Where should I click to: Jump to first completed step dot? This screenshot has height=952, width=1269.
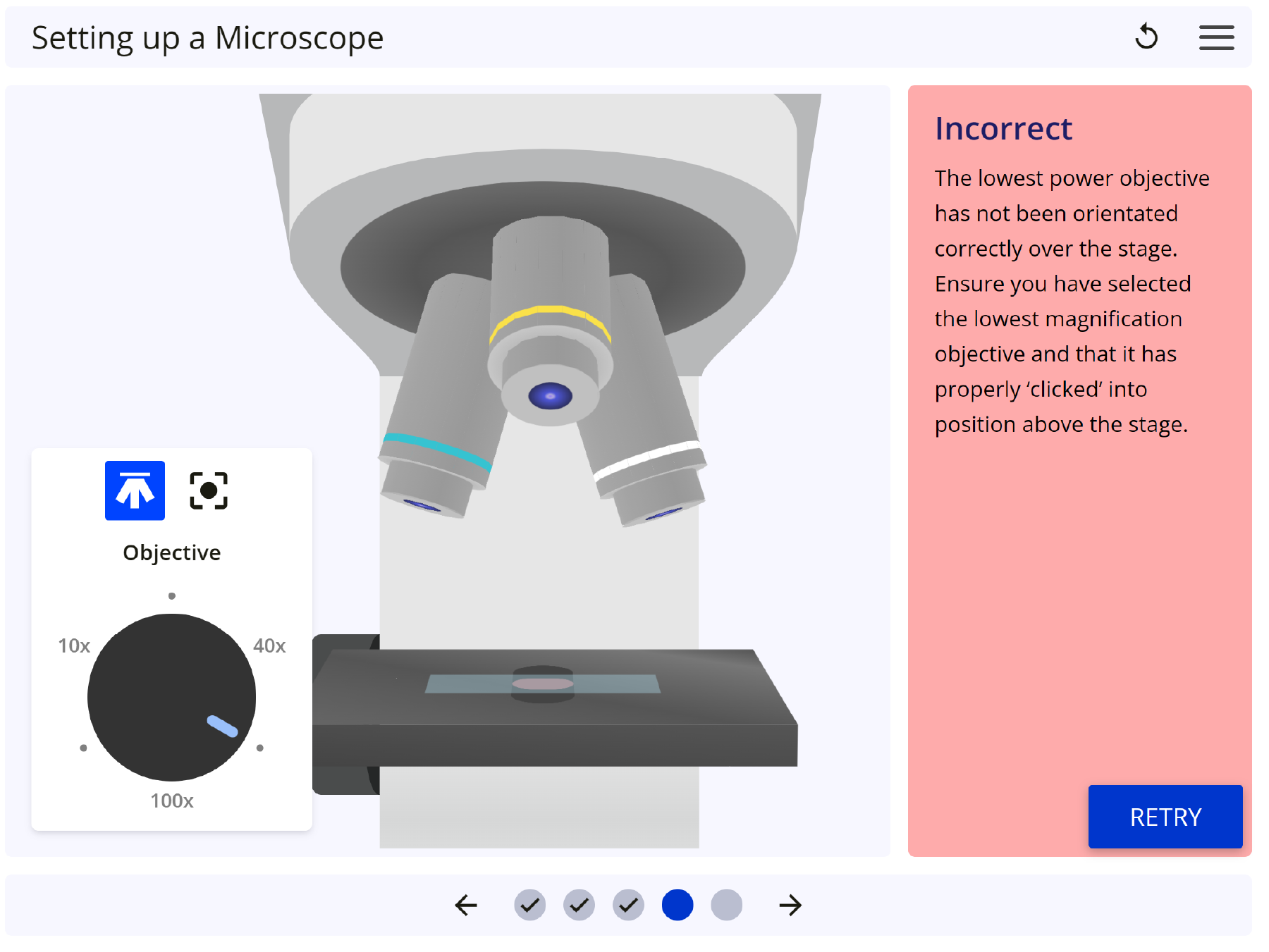pos(529,905)
